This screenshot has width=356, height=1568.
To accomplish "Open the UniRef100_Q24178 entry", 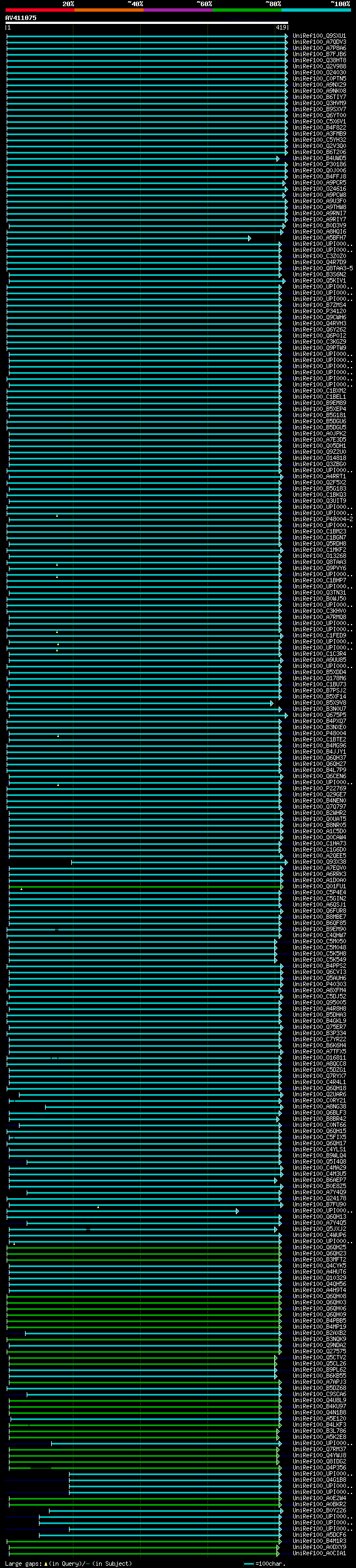I will tap(319, 1199).
